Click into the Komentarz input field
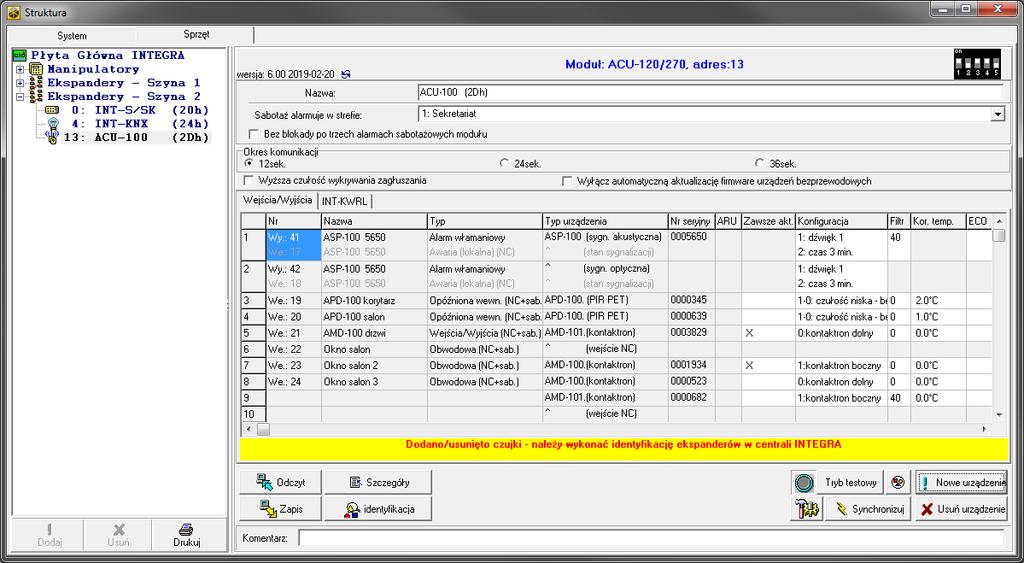1024x563 pixels. tap(651, 538)
